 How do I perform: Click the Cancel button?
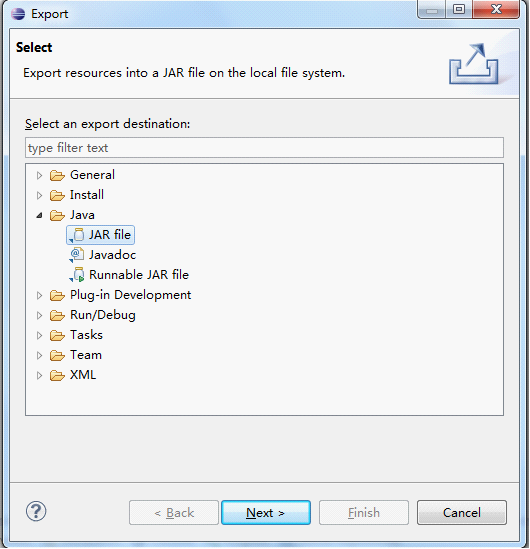[x=461, y=513]
